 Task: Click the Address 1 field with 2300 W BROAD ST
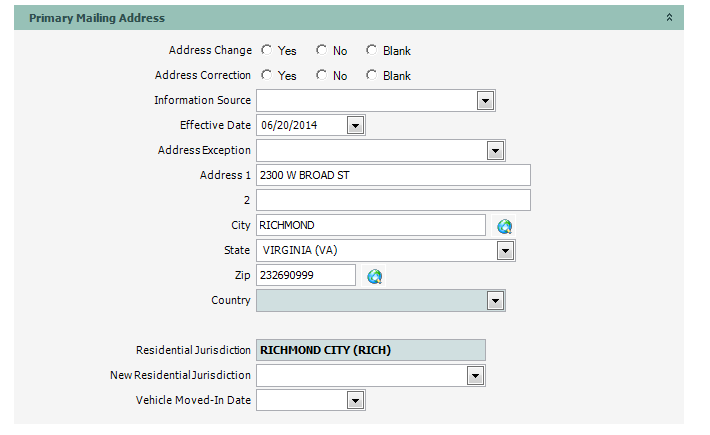393,175
